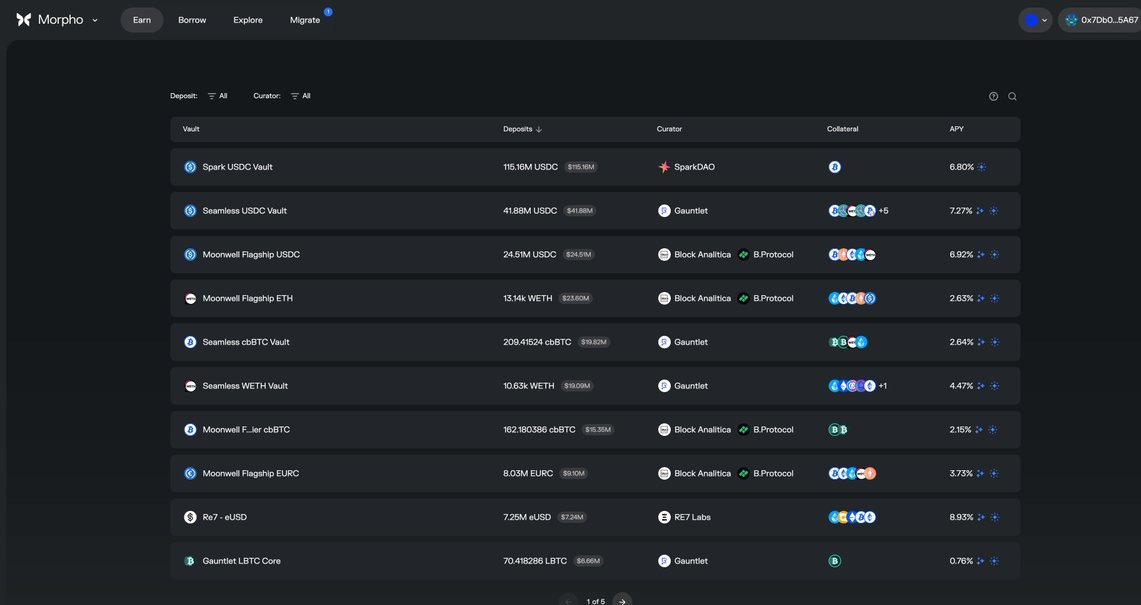1141x605 pixels.
Task: Click Block Analitica icon in Moonwell Flagship USDC row
Action: tap(664, 254)
